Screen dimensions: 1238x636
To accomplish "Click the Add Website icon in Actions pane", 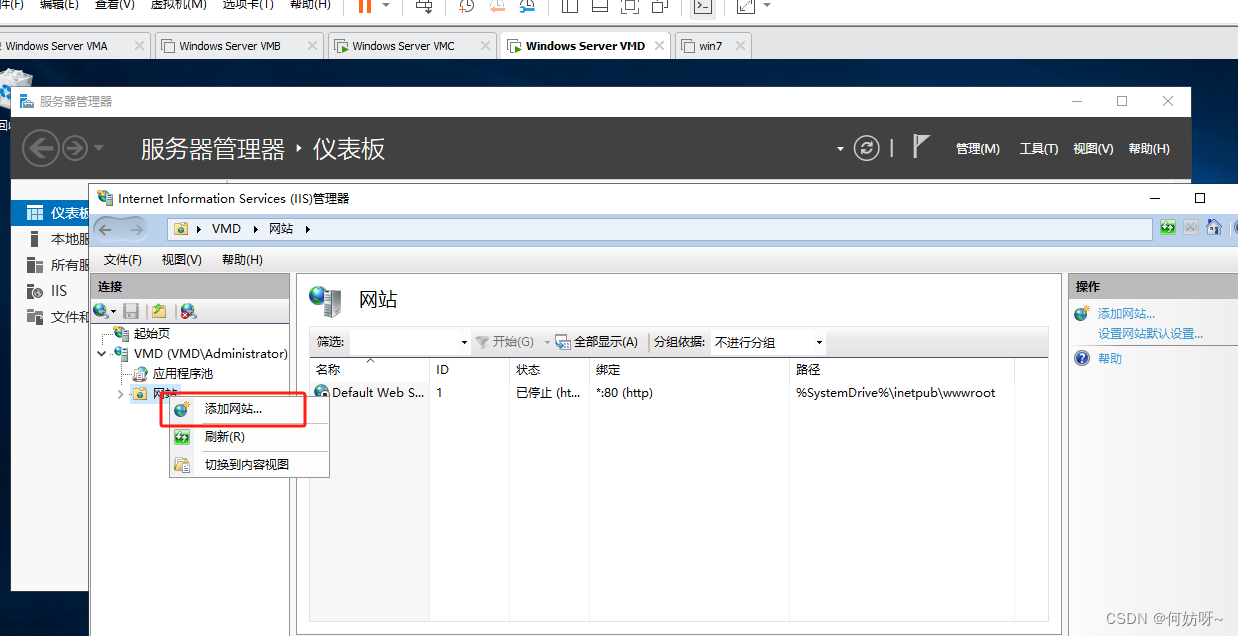I will click(1082, 313).
